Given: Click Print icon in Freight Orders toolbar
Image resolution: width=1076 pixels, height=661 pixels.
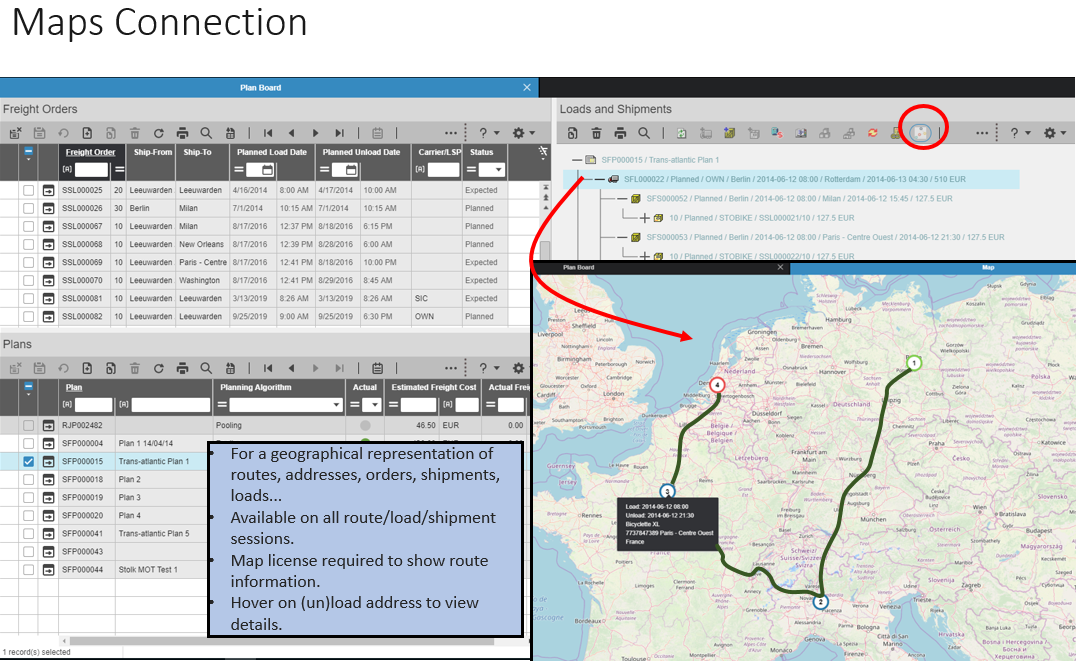Looking at the screenshot, I should pos(182,133).
